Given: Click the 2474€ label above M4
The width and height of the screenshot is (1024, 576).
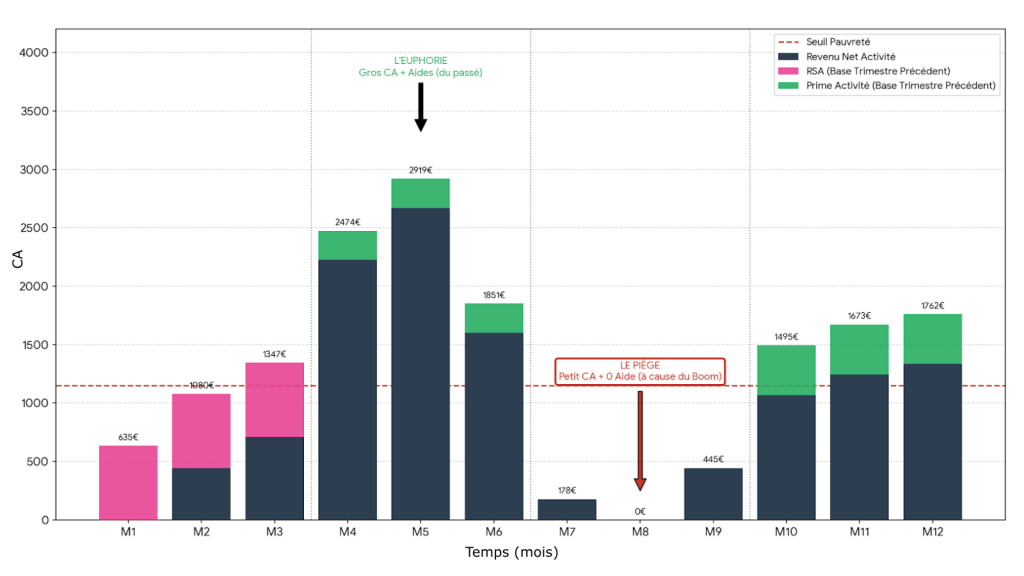Looking at the screenshot, I should 347,222.
